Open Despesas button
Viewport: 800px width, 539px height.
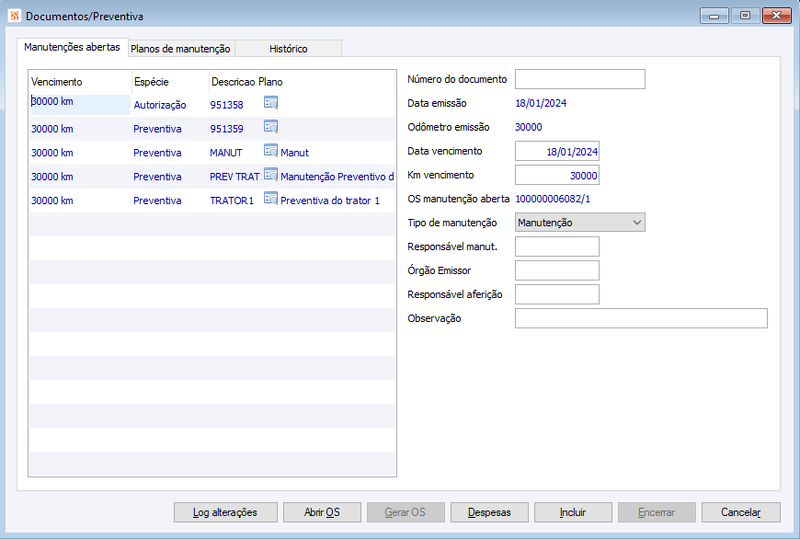(489, 512)
